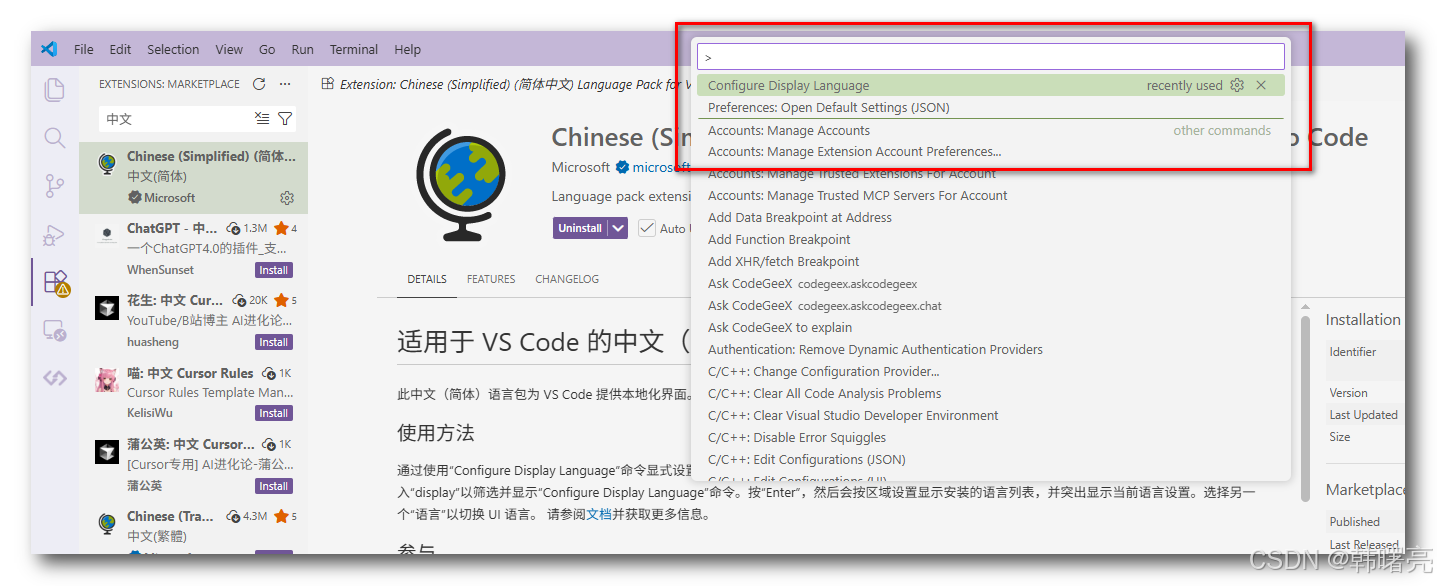Open the Extensions view icon

pos(56,283)
